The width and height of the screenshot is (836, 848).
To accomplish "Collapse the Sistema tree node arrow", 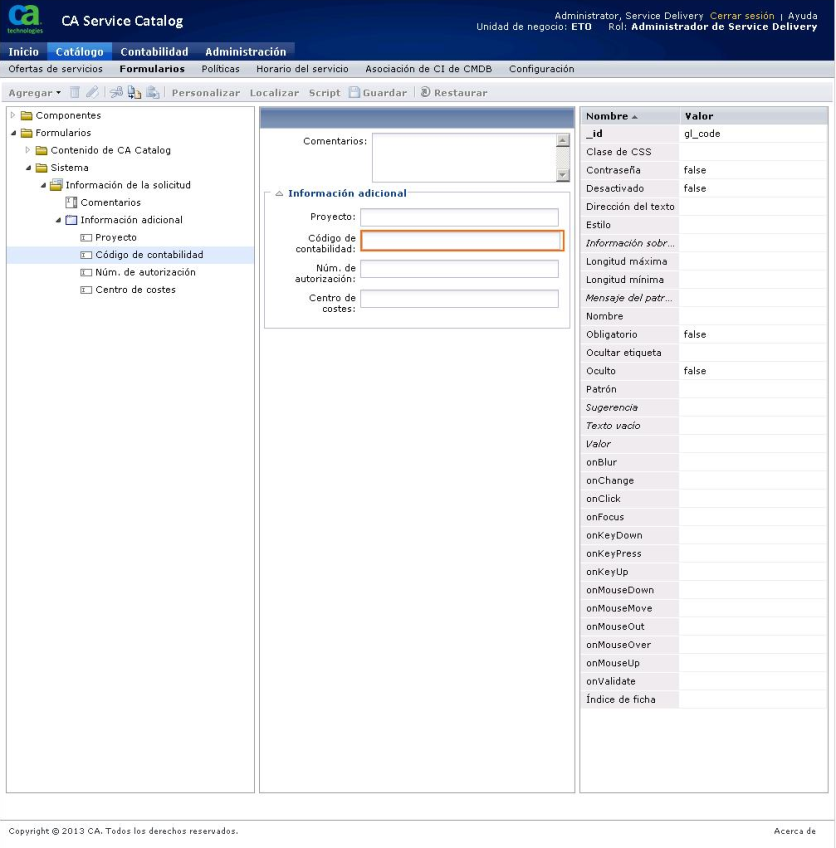I will tap(28, 168).
